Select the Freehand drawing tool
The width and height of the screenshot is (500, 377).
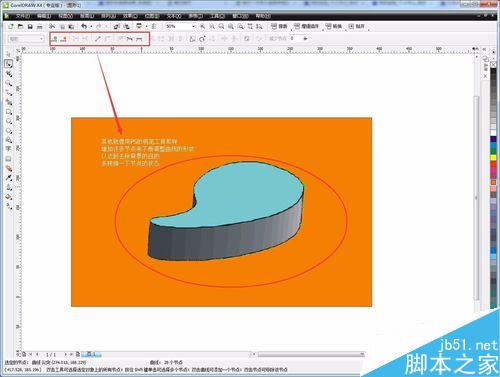point(9,92)
